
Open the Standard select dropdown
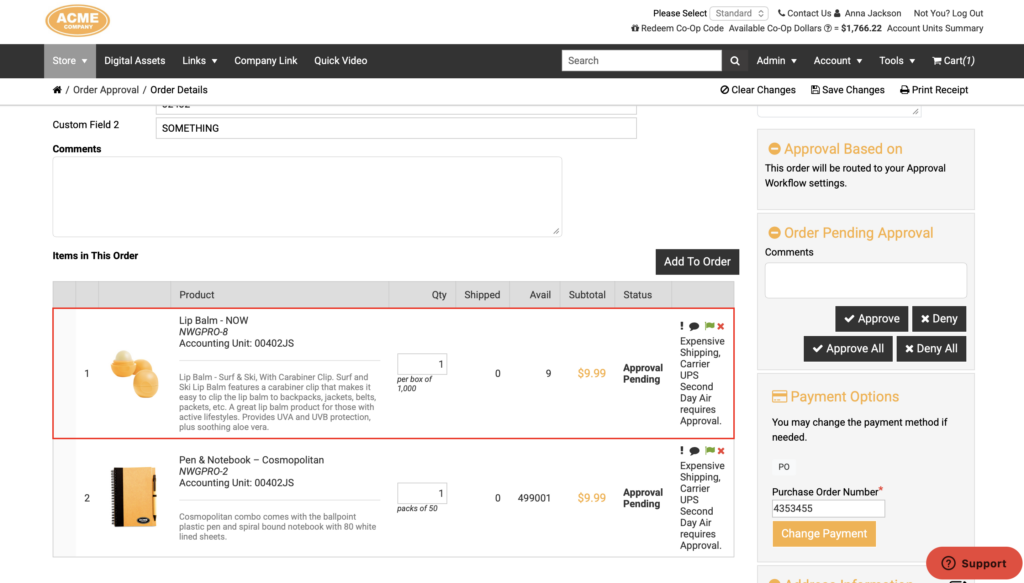click(739, 13)
